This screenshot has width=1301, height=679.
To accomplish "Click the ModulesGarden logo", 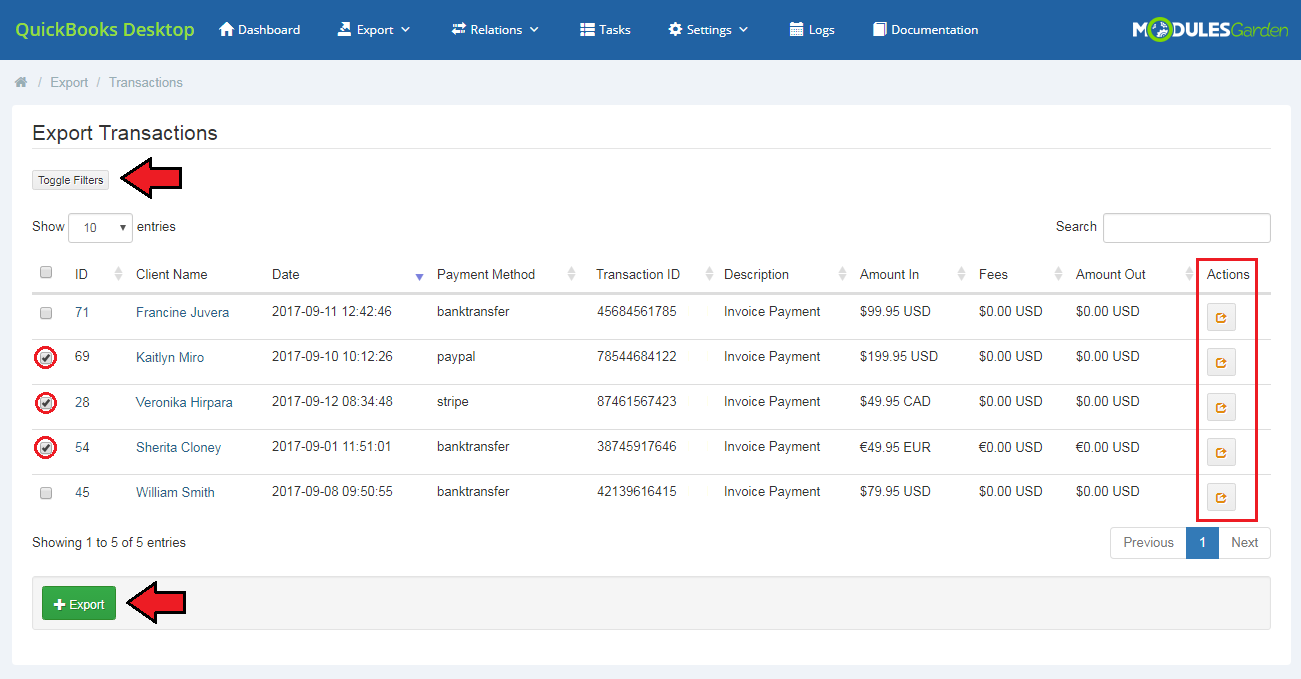I will 1210,30.
